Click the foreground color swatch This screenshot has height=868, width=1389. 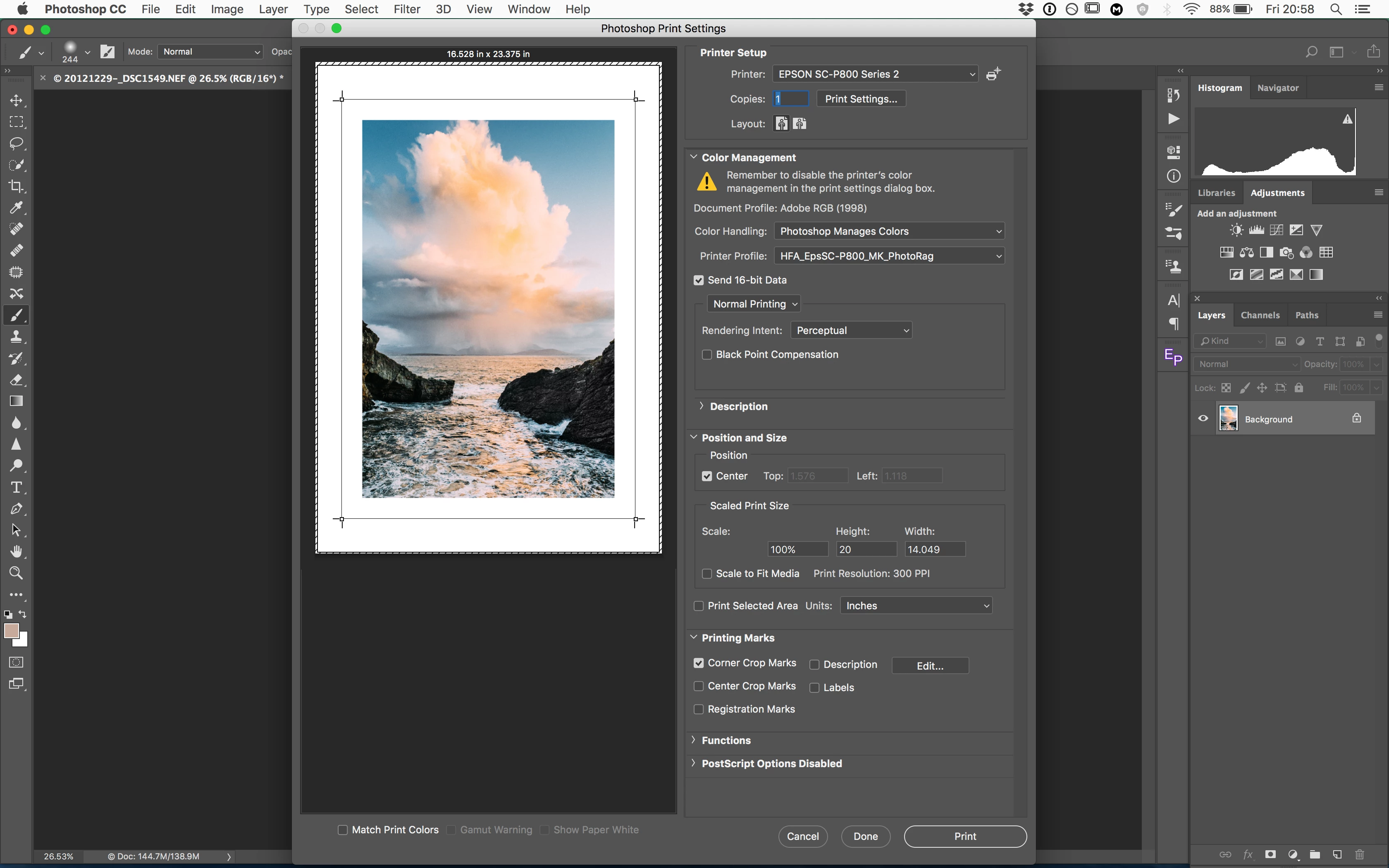tap(10, 630)
